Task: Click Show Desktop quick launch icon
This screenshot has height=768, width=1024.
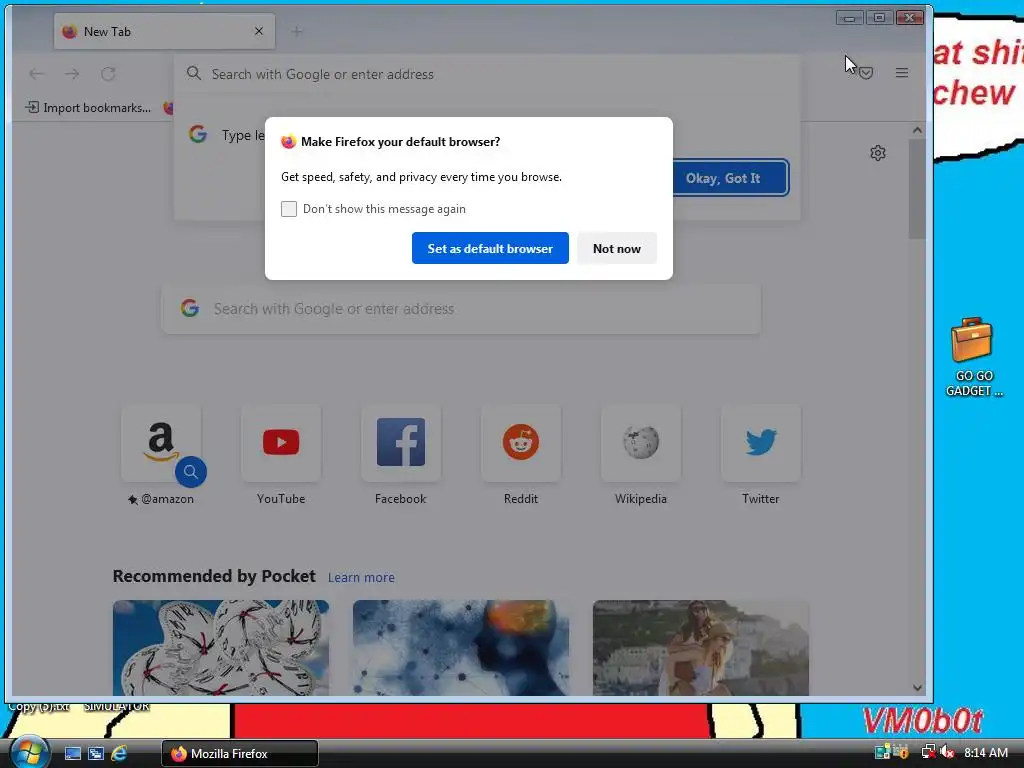Action: click(73, 754)
